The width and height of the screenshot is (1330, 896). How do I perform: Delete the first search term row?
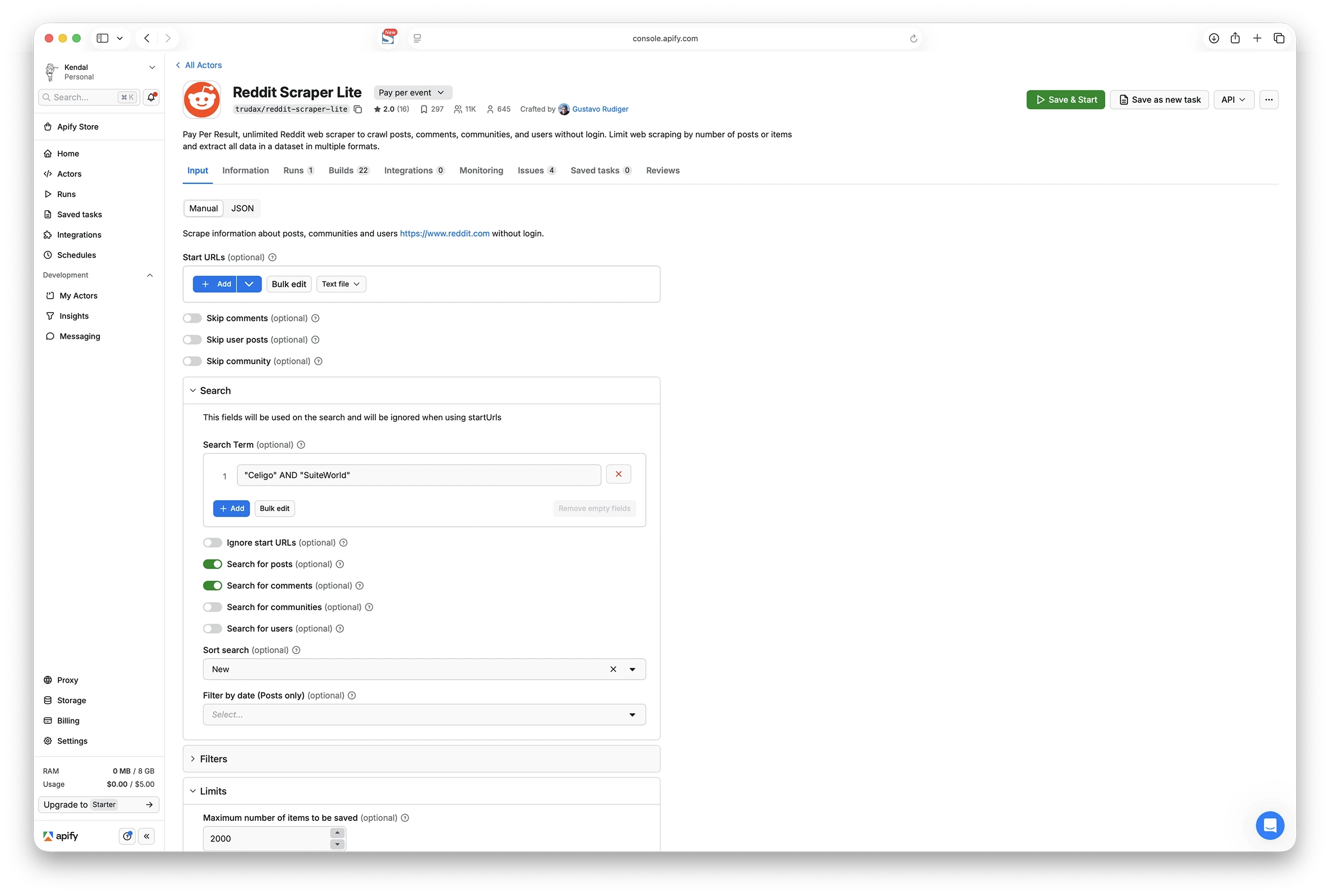618,474
